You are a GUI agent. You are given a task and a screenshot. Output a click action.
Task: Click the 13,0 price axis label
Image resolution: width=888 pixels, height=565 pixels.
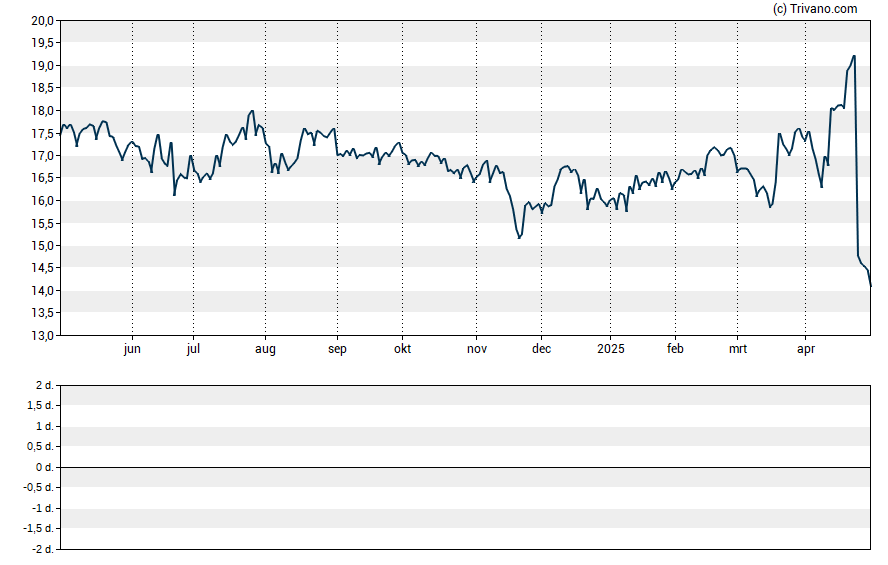[42, 336]
